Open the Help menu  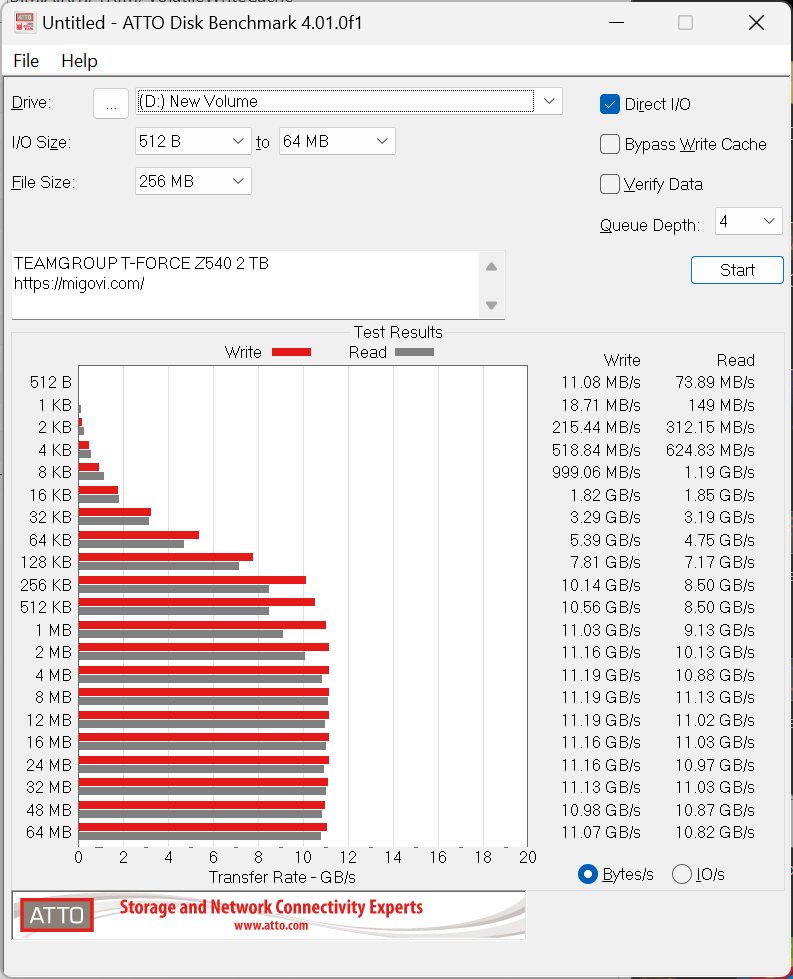pyautogui.click(x=79, y=61)
